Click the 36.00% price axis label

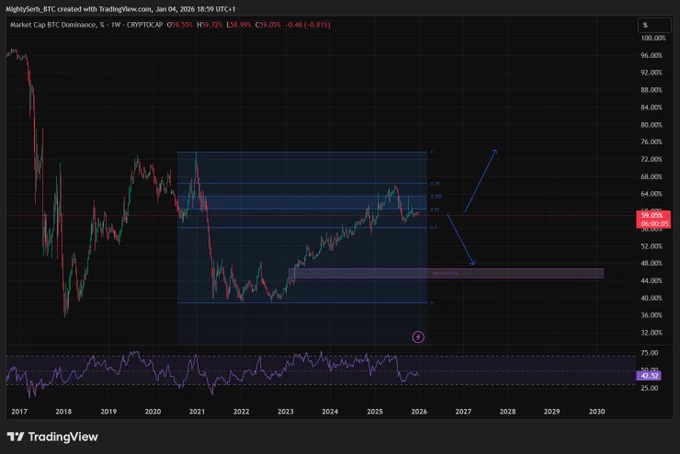tap(651, 315)
